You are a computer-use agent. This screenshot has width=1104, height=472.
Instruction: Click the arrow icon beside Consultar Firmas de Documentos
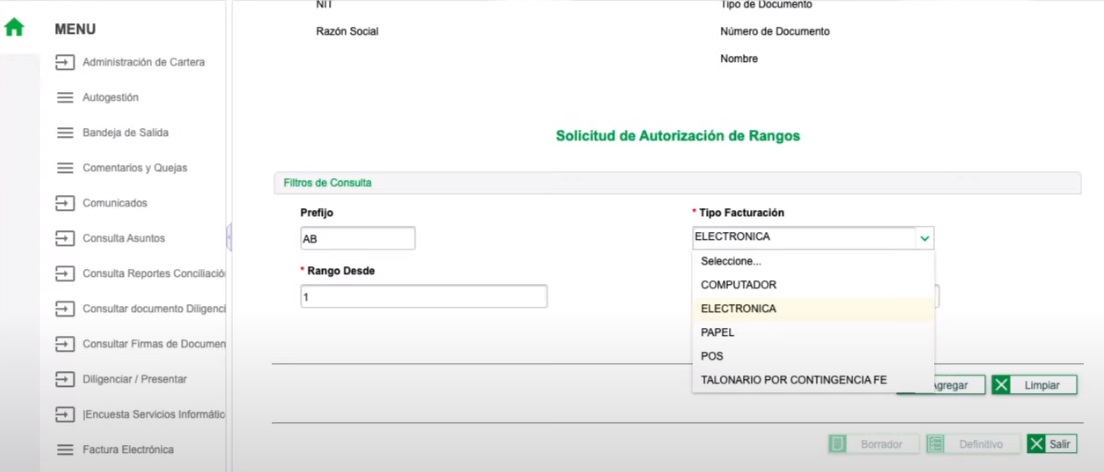click(x=65, y=344)
